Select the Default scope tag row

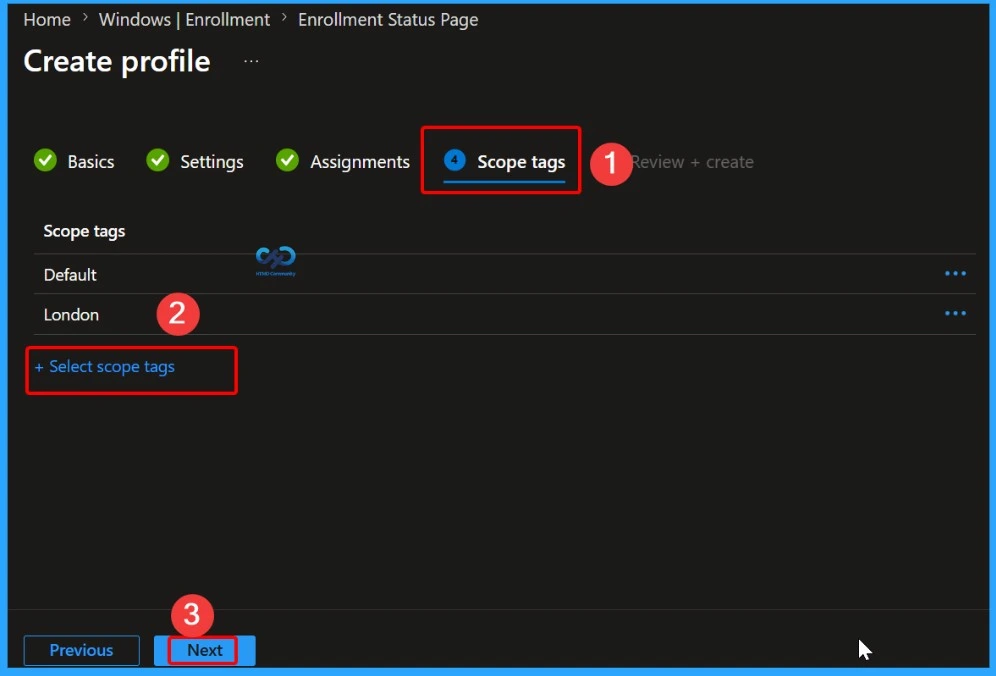[x=504, y=274]
